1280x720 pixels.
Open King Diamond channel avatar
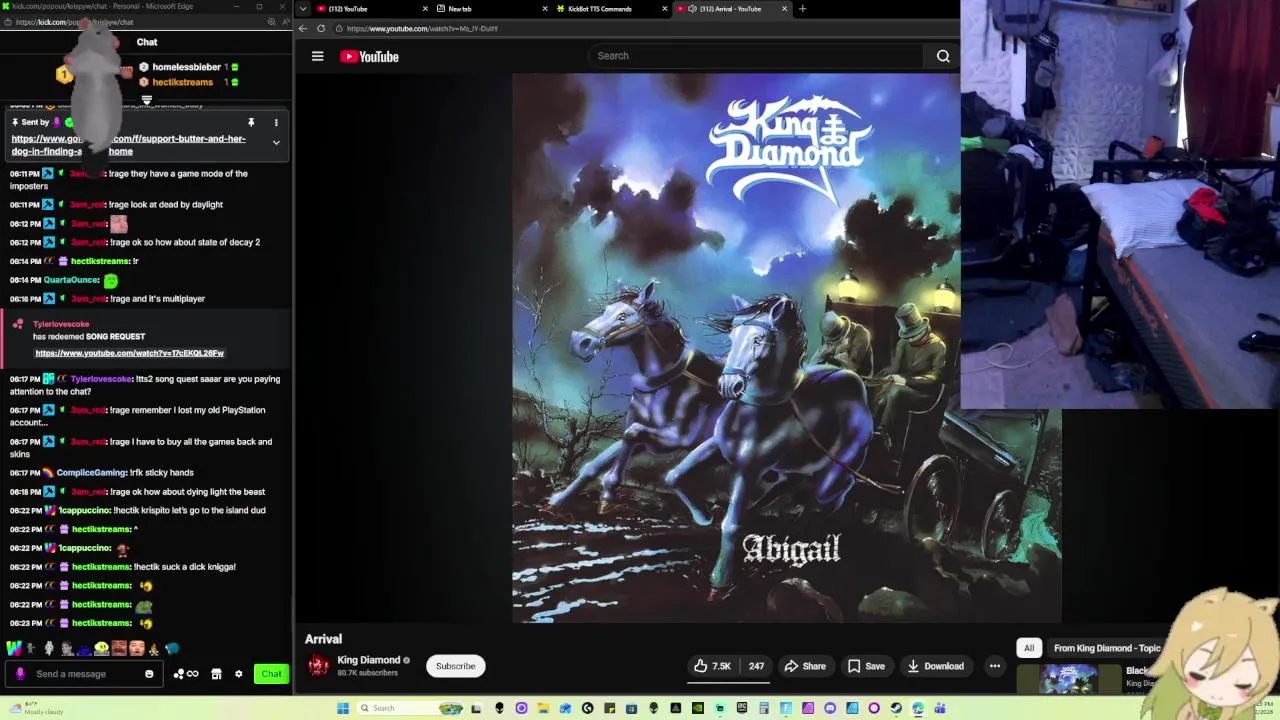coord(318,666)
